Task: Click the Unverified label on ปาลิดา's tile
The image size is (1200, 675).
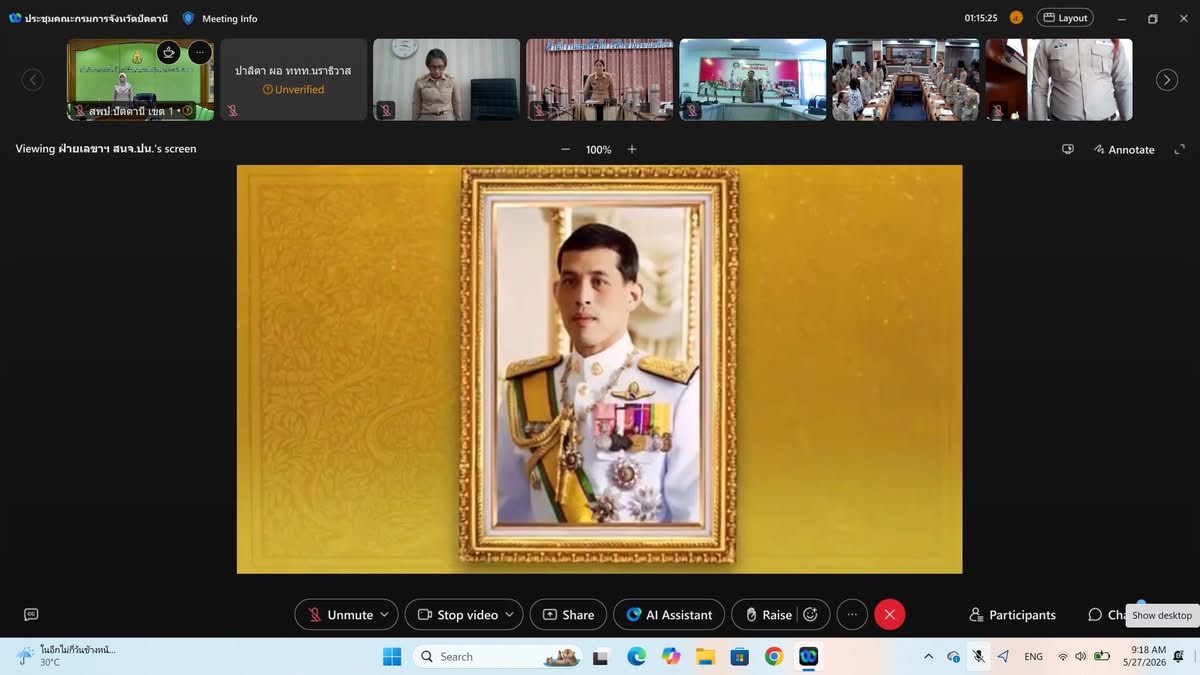Action: point(294,89)
